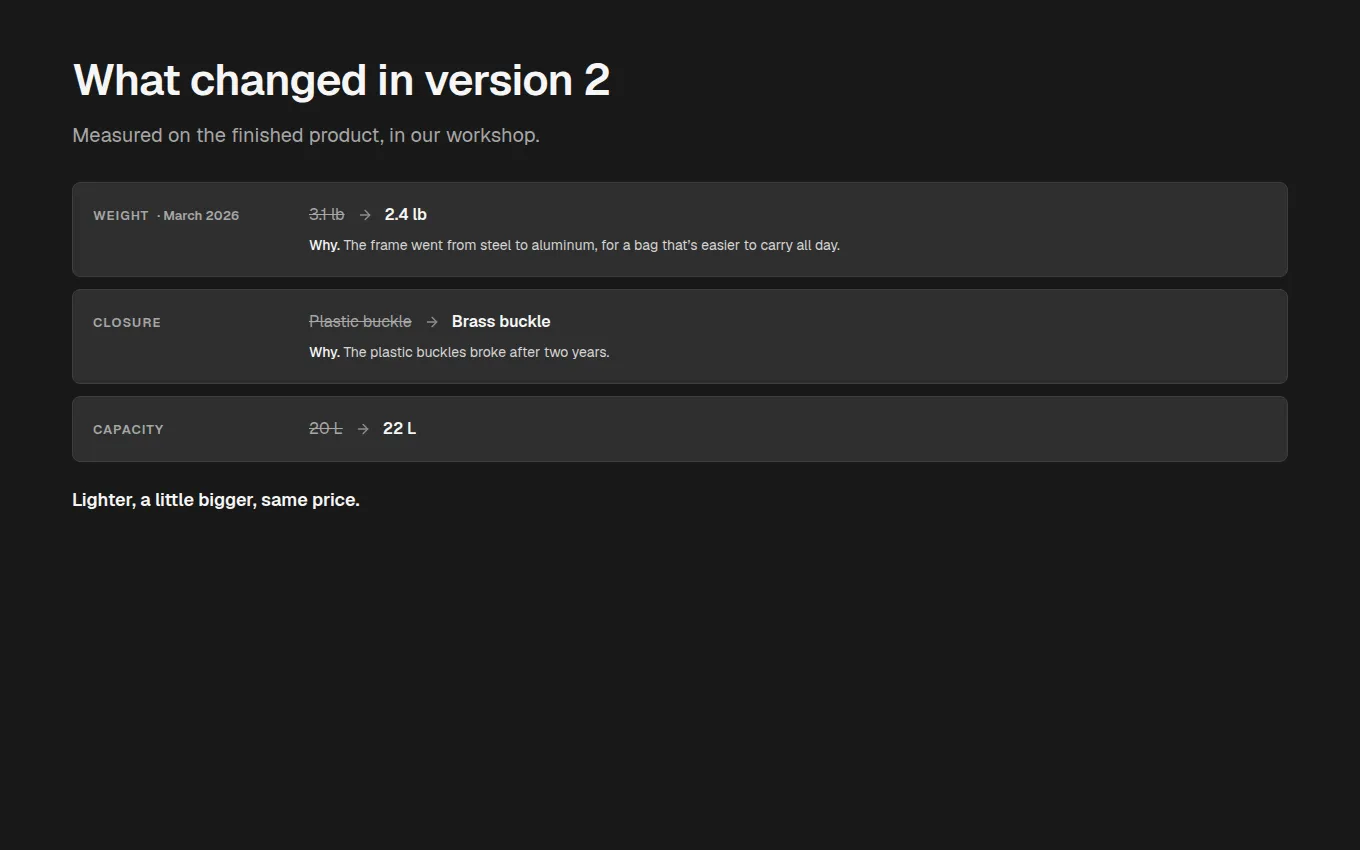Click the What changed in version 2 heading

(341, 80)
